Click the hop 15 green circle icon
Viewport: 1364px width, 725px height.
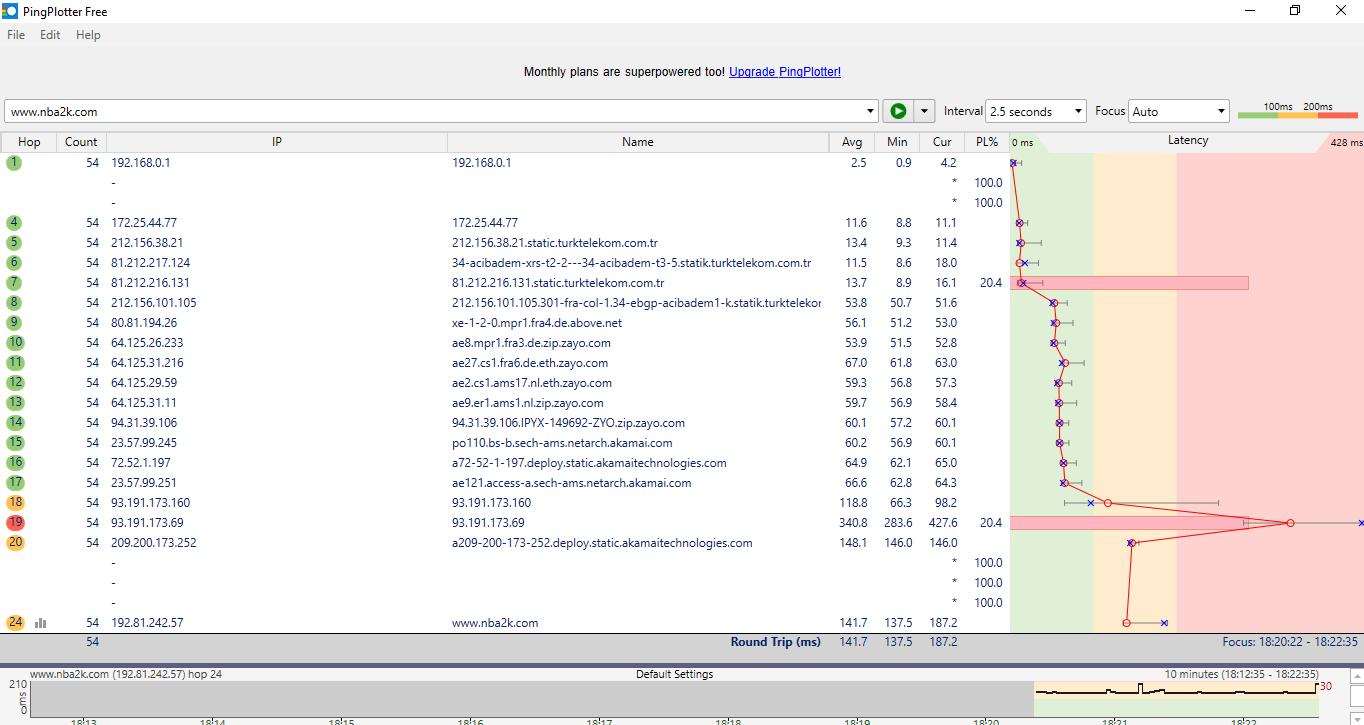click(14, 442)
